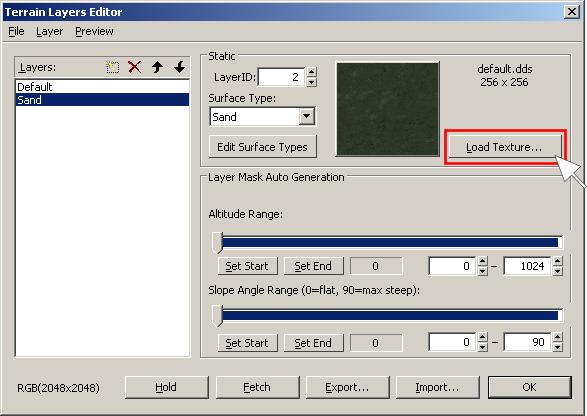Decrease slope end value 90 spinner
587x416 pixels.
tap(558, 347)
